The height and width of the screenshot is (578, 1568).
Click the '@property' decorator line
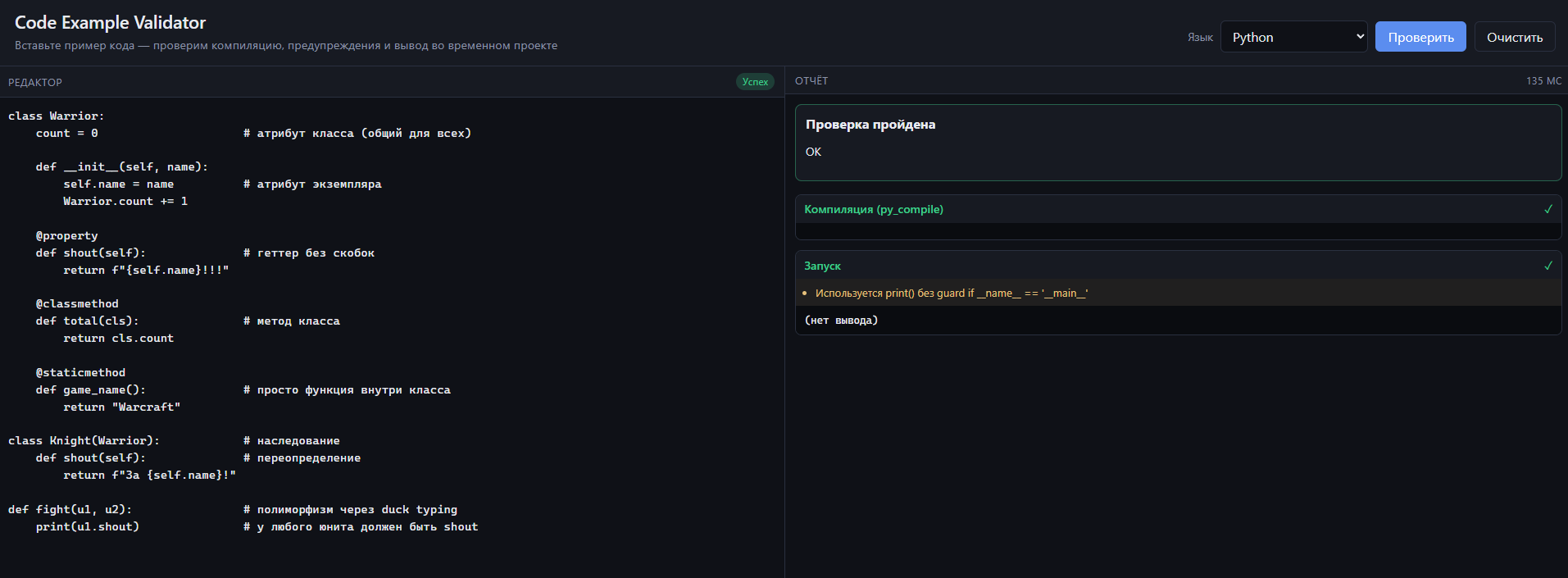point(67,236)
